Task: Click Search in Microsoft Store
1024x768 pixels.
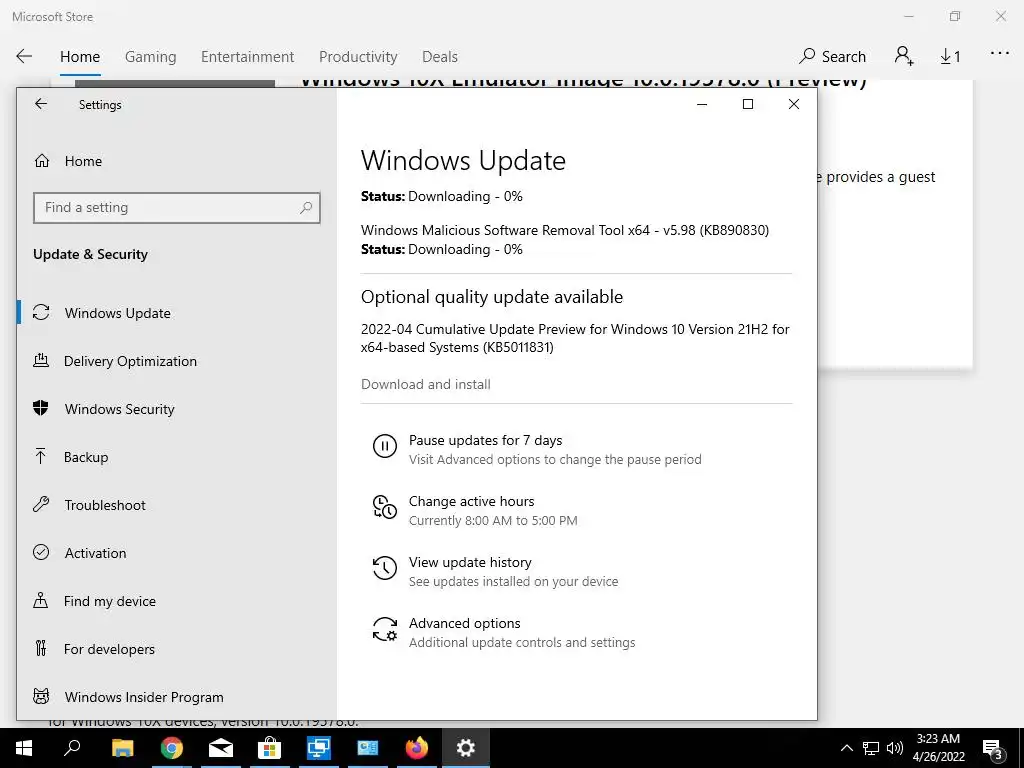Action: tap(832, 57)
